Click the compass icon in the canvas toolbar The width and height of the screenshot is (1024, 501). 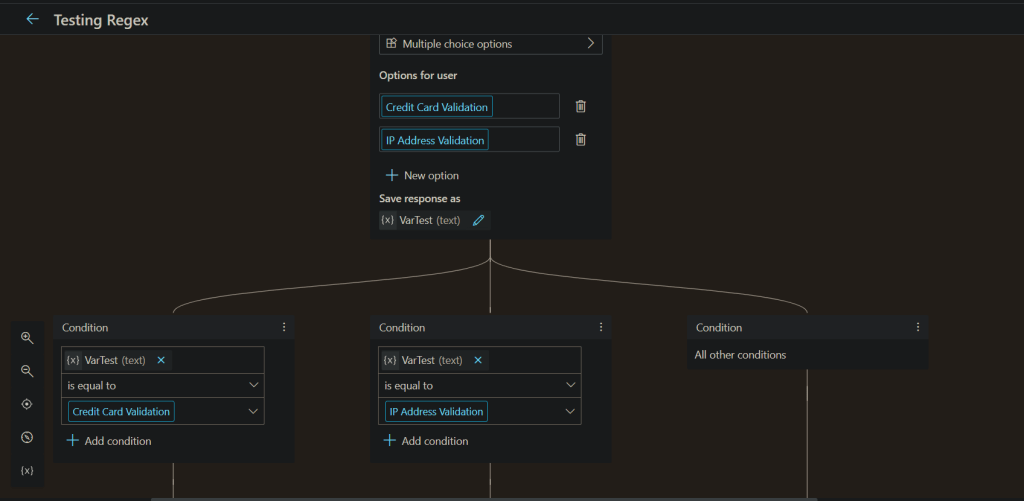click(27, 437)
